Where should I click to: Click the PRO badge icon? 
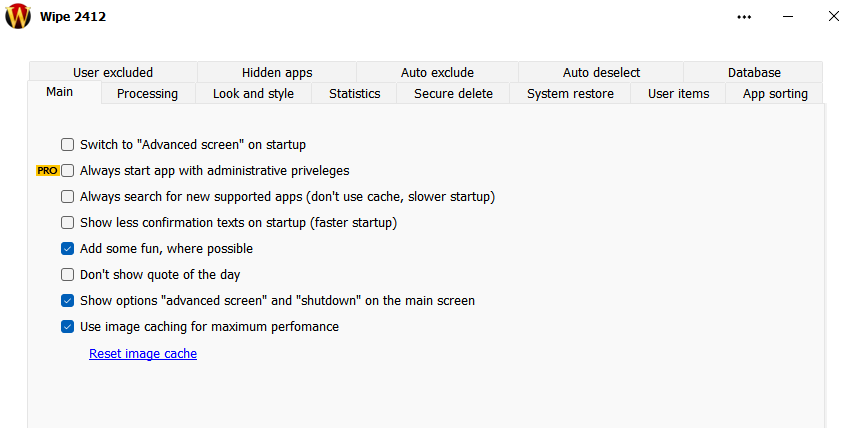point(47,171)
